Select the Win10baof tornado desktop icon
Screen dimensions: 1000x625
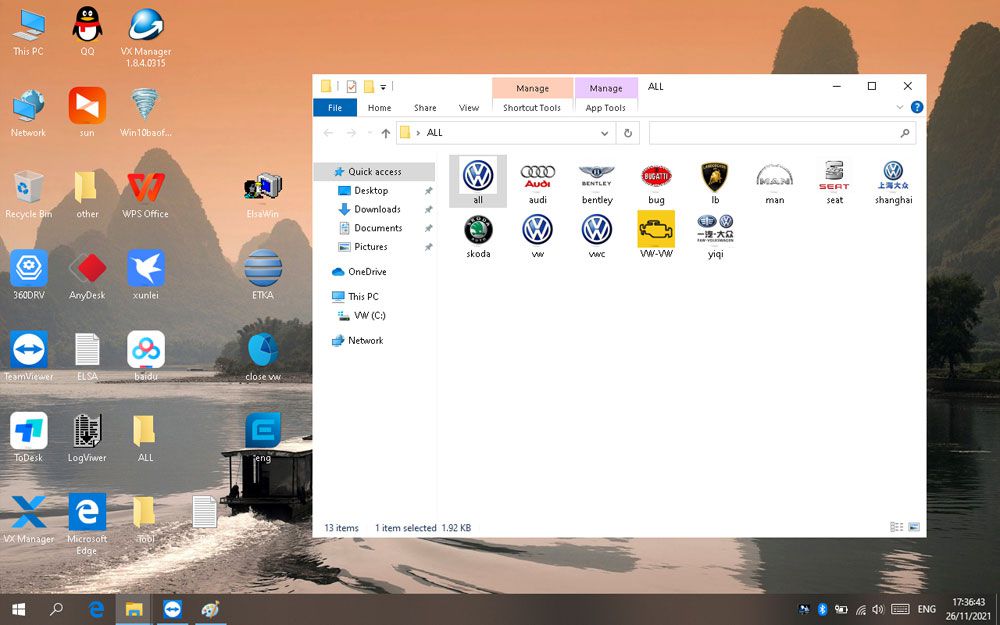146,112
